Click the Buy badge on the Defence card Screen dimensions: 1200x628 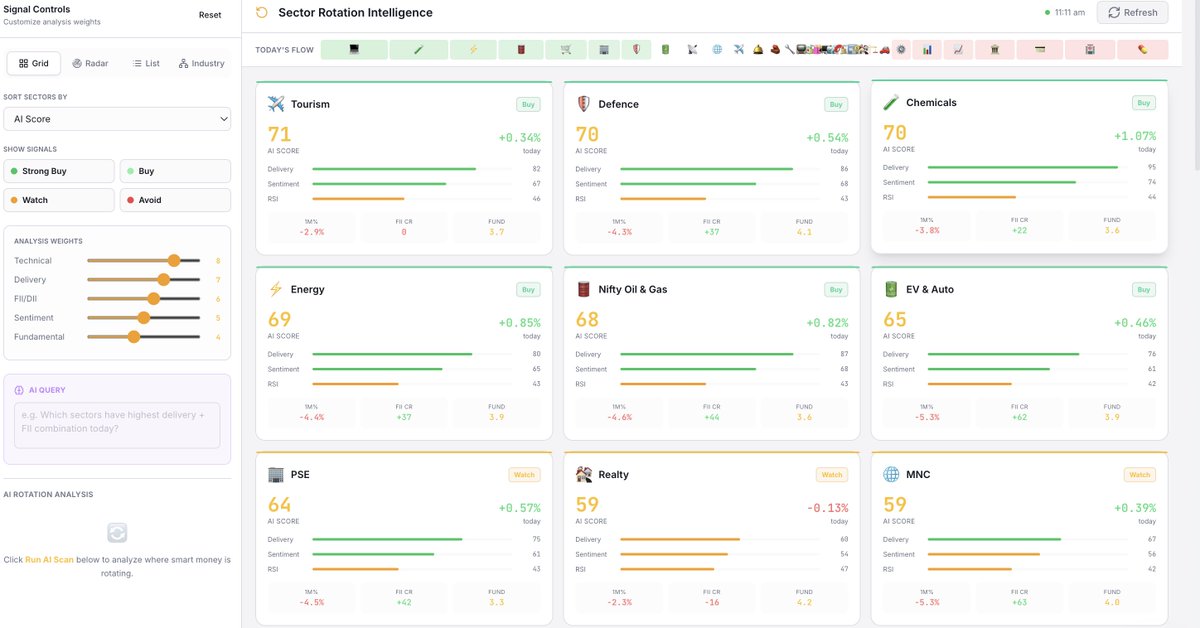point(836,104)
